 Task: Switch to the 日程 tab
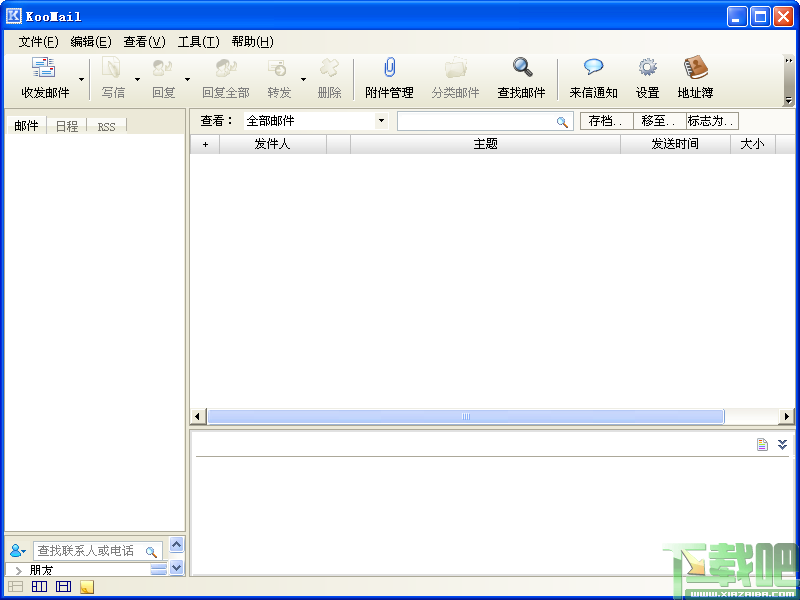click(67, 126)
